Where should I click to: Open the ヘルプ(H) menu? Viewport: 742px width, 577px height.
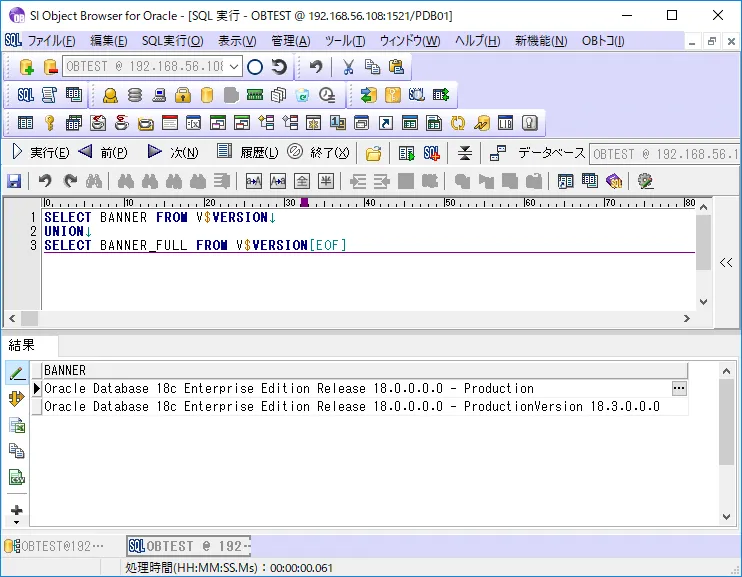pyautogui.click(x=477, y=41)
